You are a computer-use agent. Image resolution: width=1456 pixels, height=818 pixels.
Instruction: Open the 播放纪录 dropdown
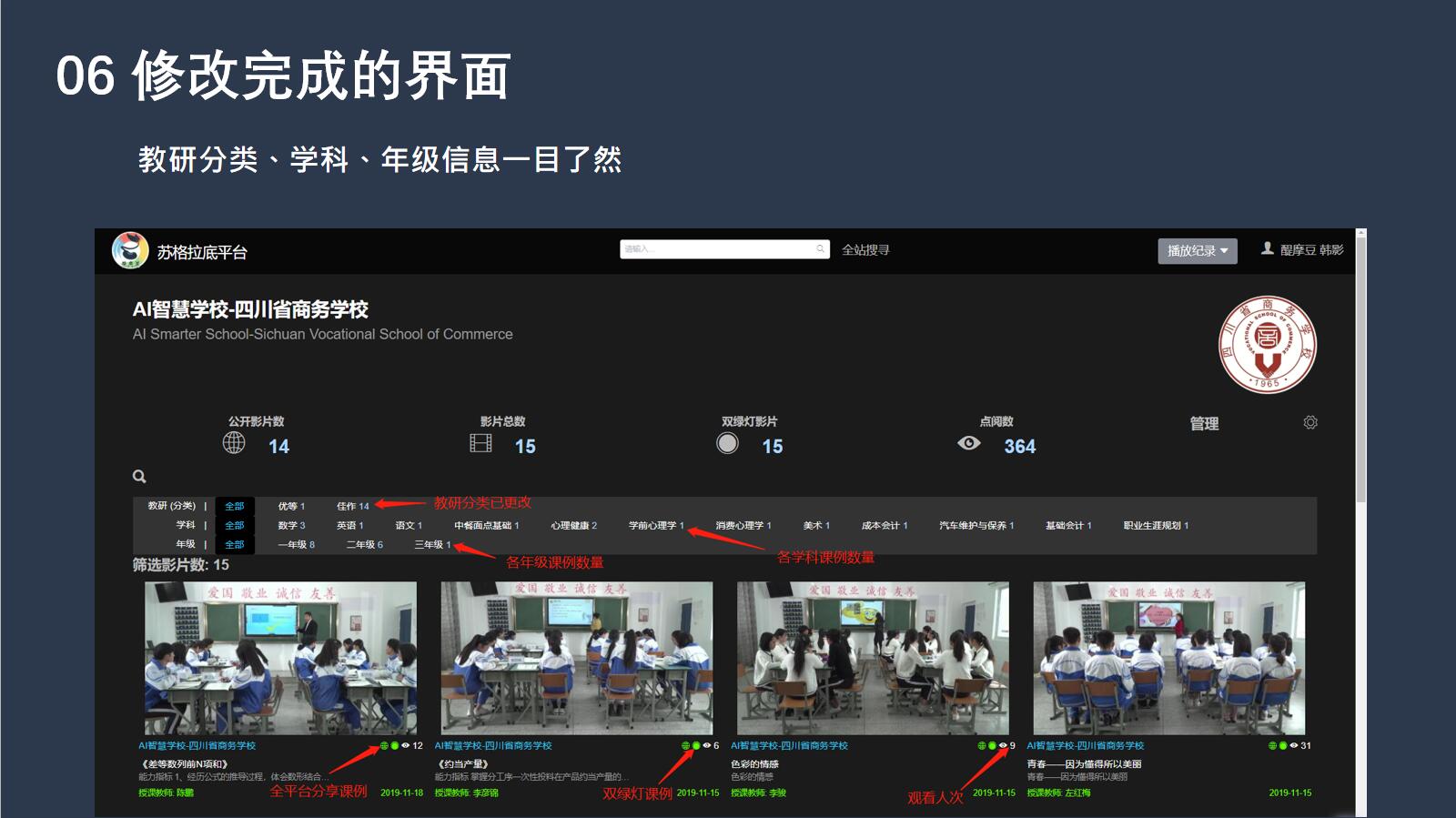[1197, 250]
